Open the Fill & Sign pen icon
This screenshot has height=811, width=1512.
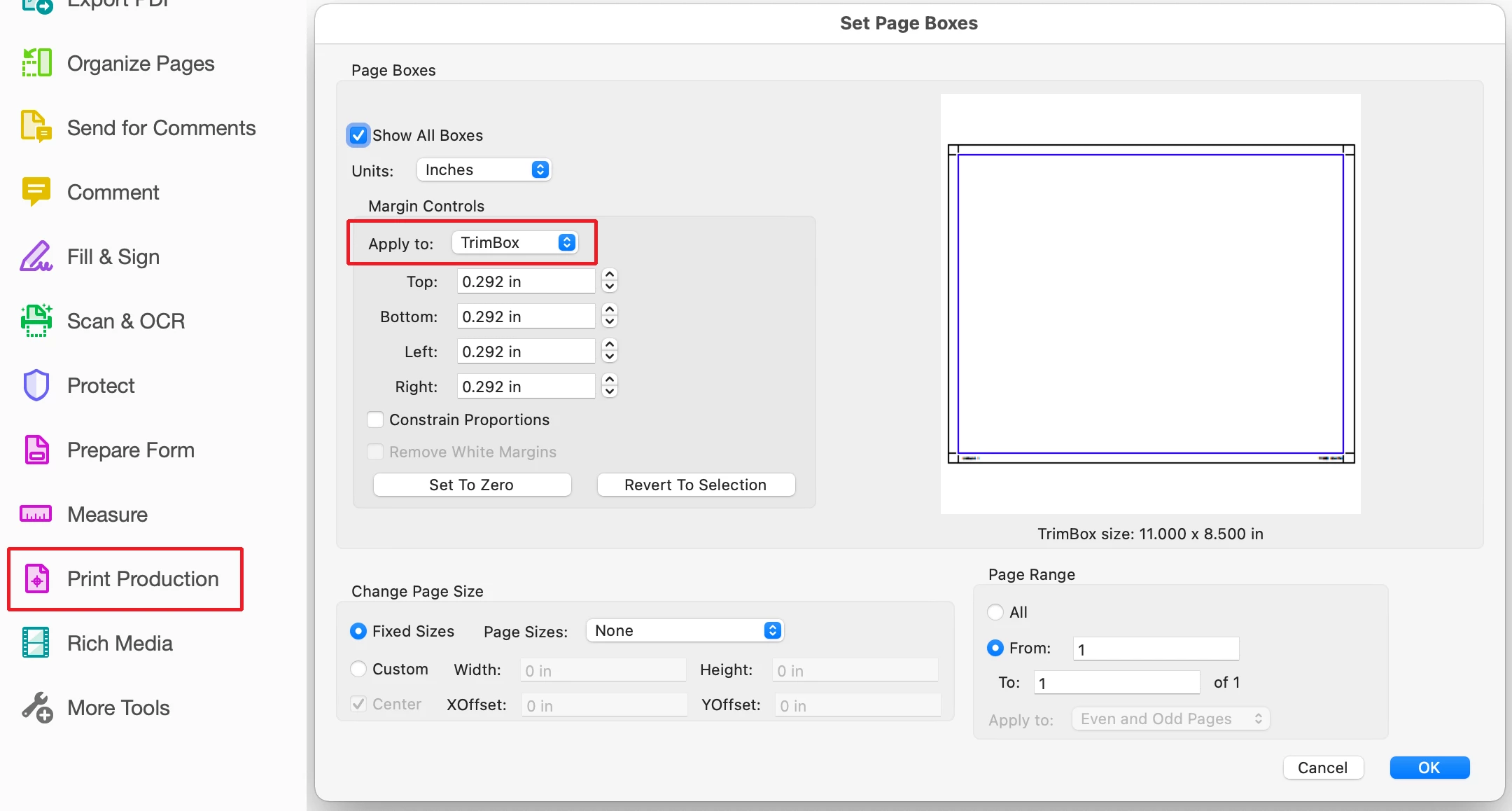36,256
